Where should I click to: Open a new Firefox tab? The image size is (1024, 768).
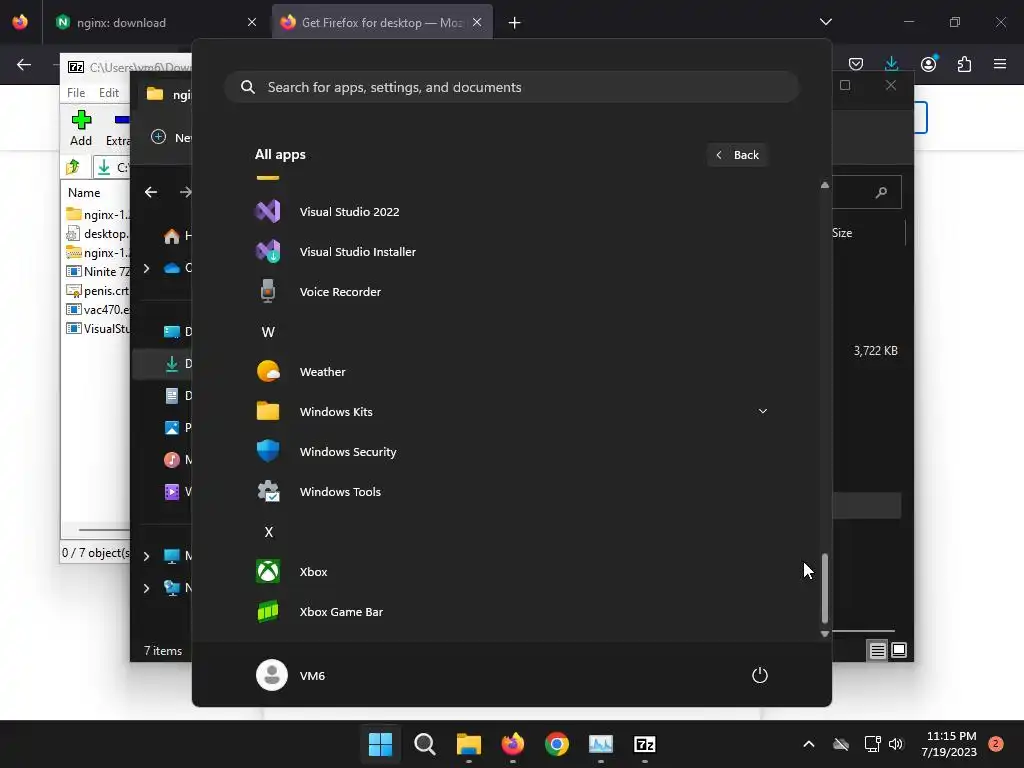point(515,23)
